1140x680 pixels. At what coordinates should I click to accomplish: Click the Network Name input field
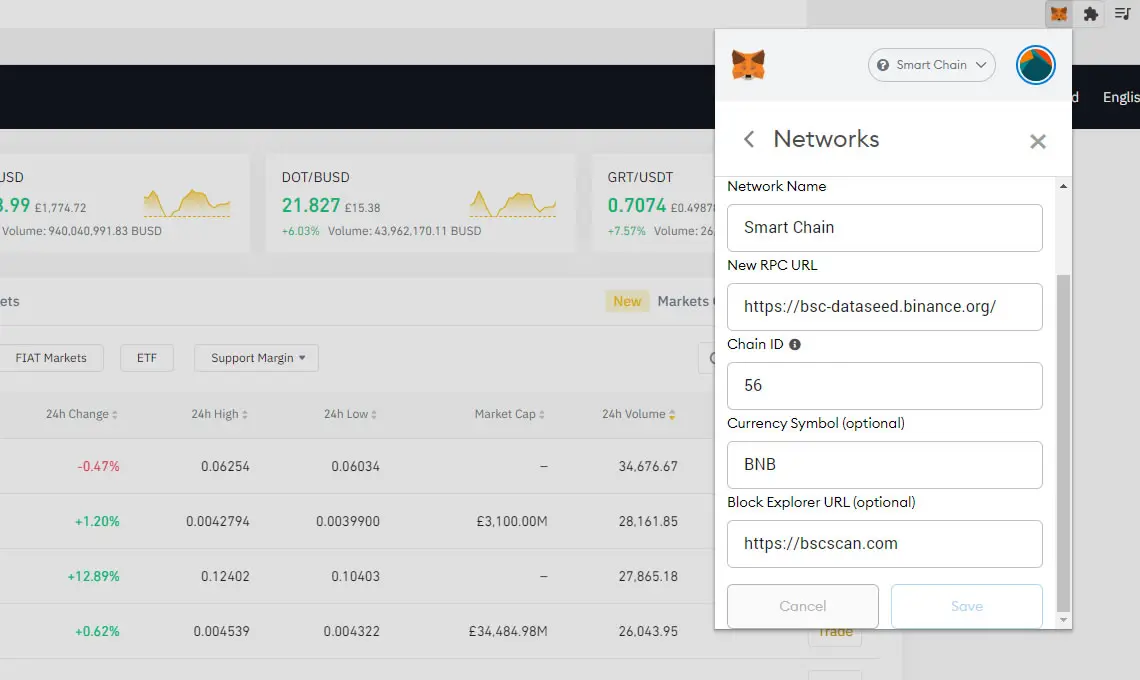[884, 228]
